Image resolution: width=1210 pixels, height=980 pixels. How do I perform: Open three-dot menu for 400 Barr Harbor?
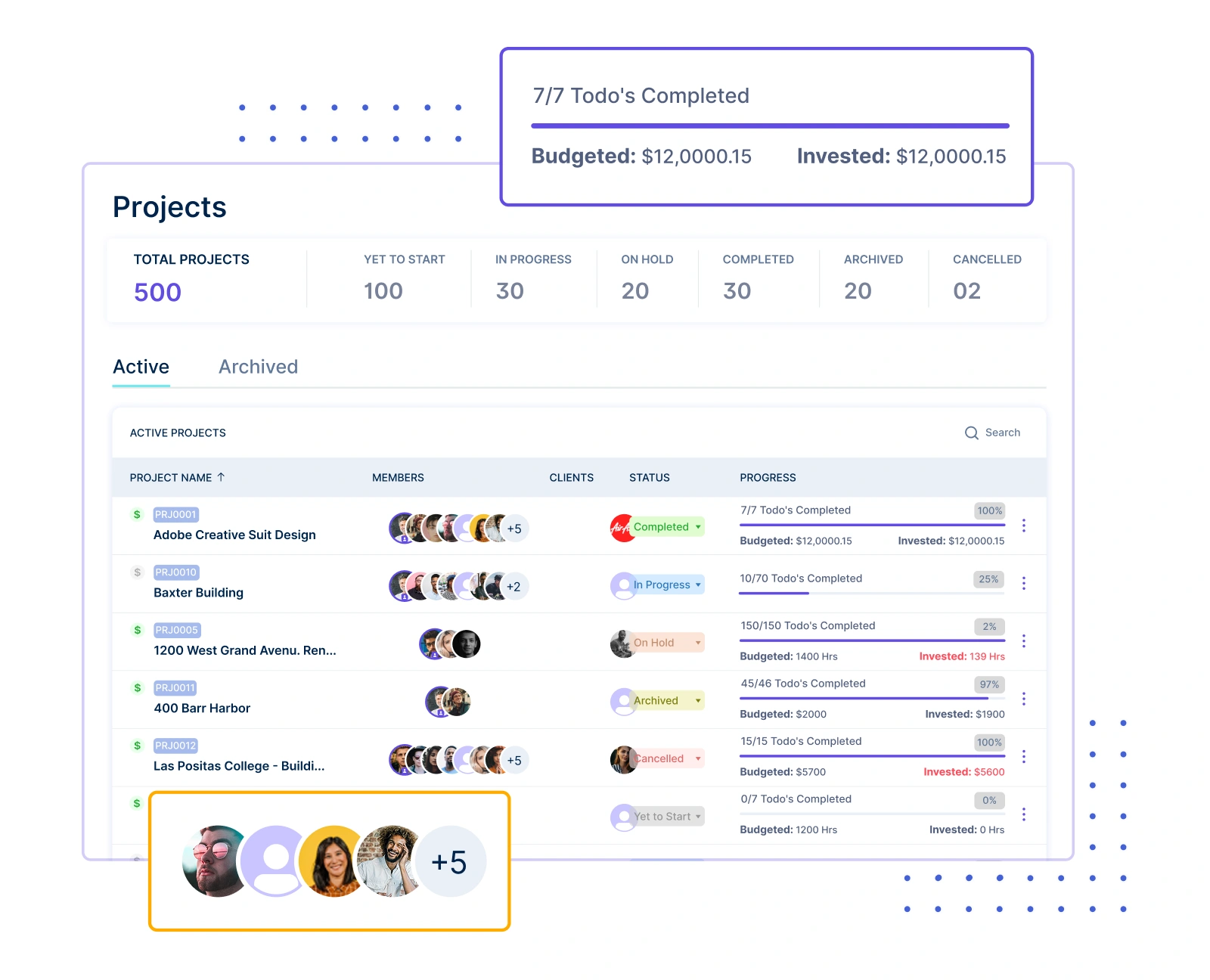pyautogui.click(x=1023, y=699)
